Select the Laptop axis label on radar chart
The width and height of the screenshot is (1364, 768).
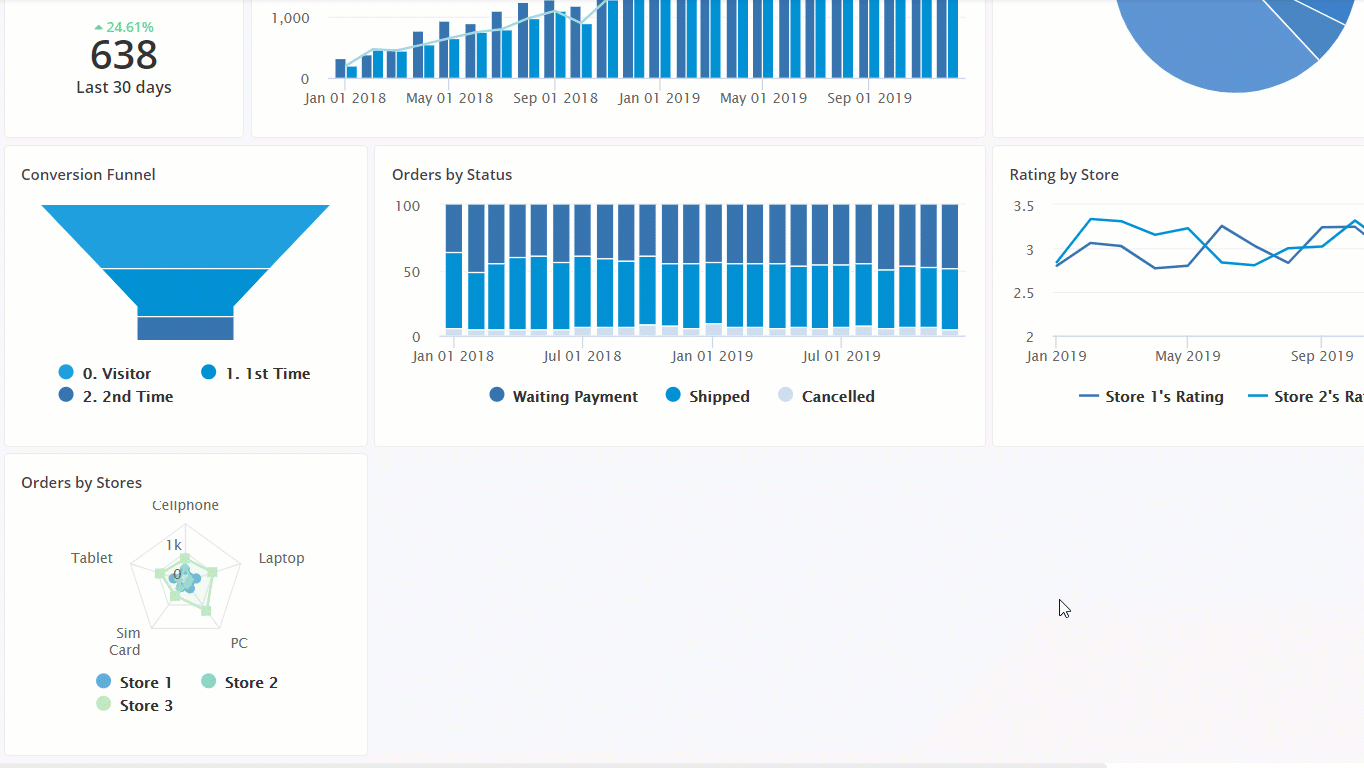click(x=281, y=558)
